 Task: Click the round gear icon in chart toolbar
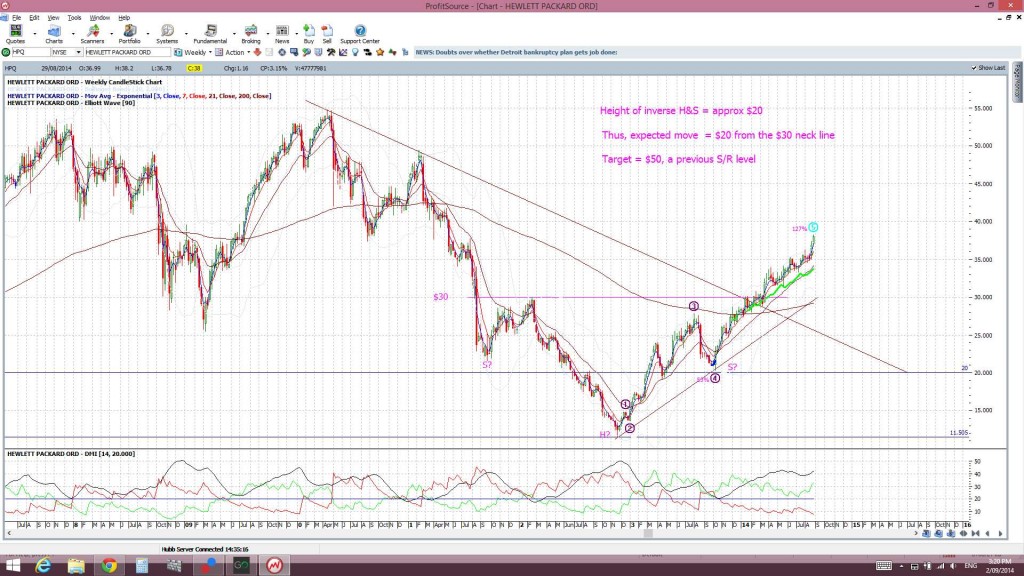click(x=281, y=52)
